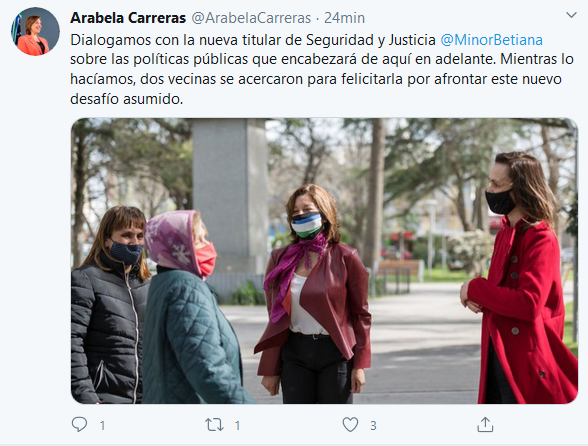Click the reply count number 1
588x446 pixels.
pyautogui.click(x=102, y=425)
